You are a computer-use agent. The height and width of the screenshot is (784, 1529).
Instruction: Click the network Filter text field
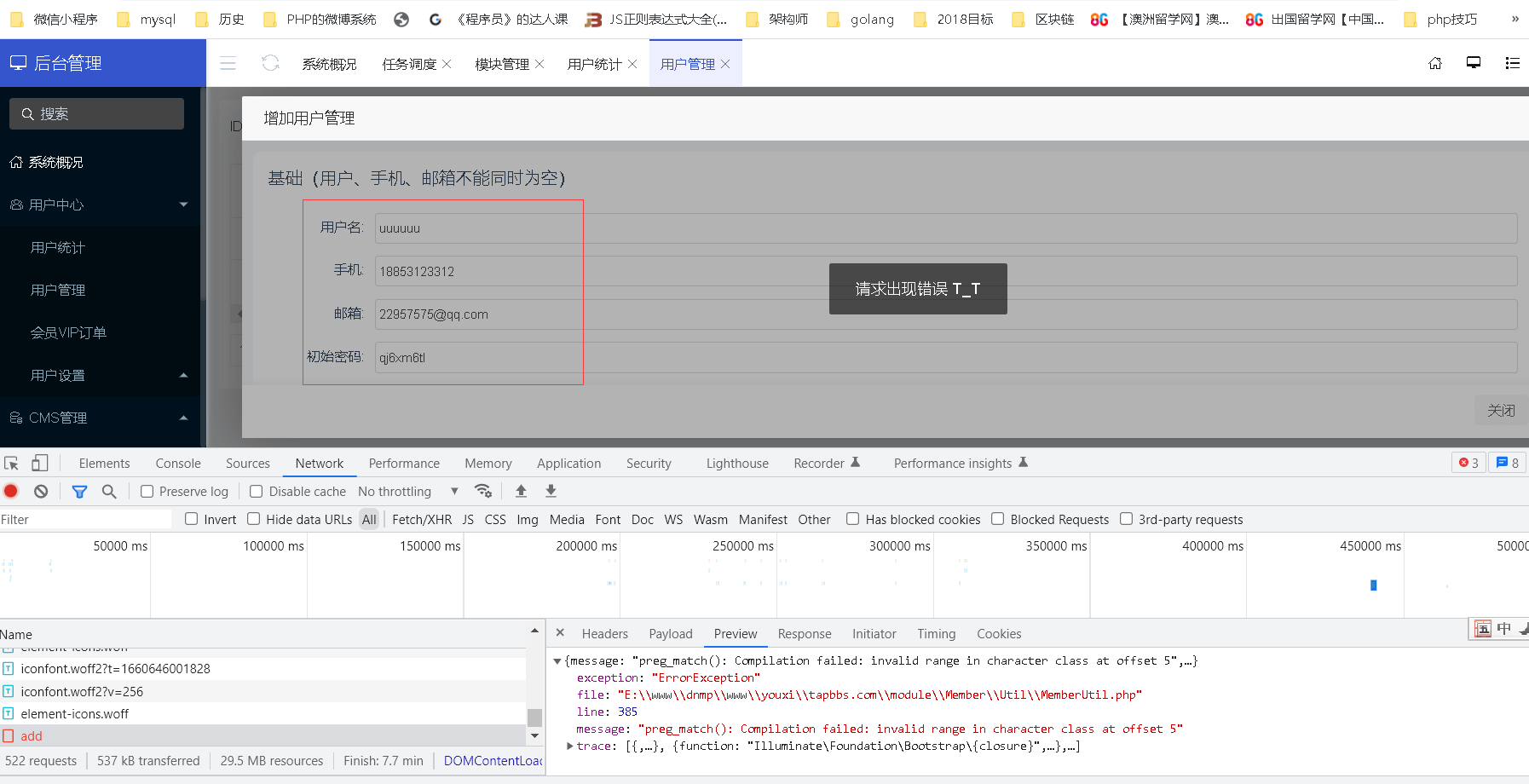pyautogui.click(x=85, y=519)
